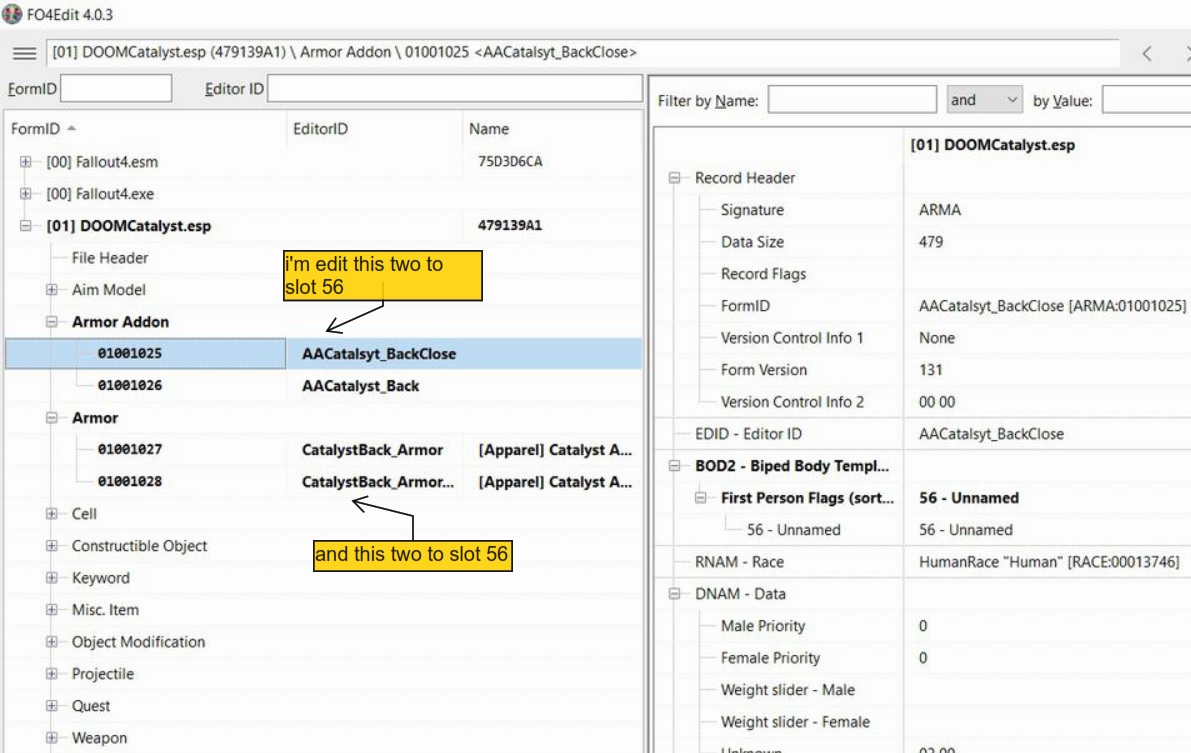
Task: Select the File Header item
Action: pos(109,258)
